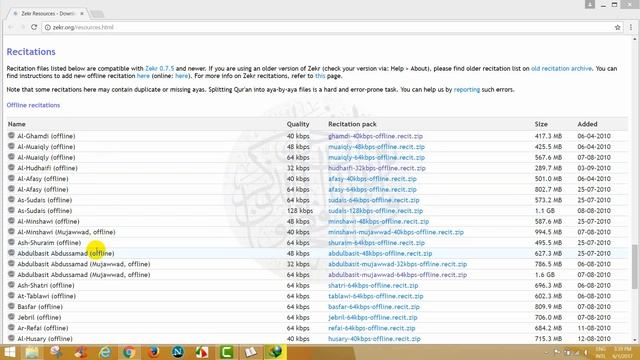Click the recitation icon beside Ash-Shatri (offline)
The height and width of the screenshot is (360, 640).
pyautogui.click(x=11, y=285)
